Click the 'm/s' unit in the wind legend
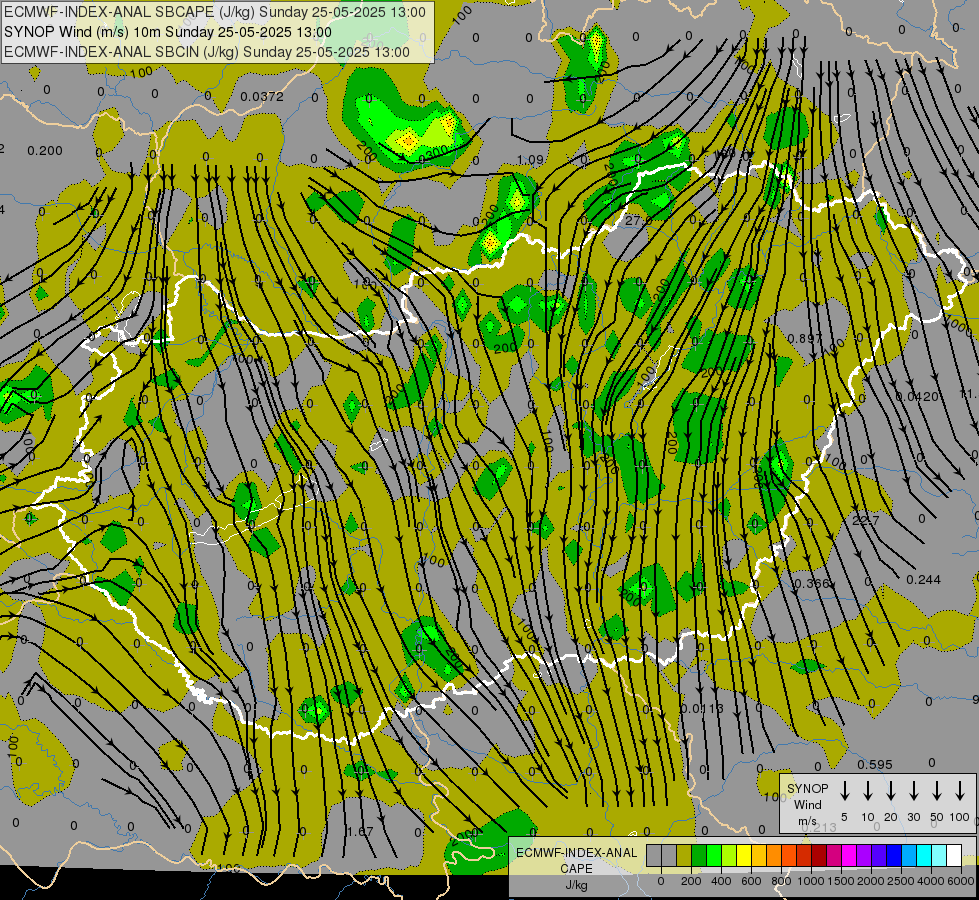Screen dimensions: 979x900 click(807, 821)
